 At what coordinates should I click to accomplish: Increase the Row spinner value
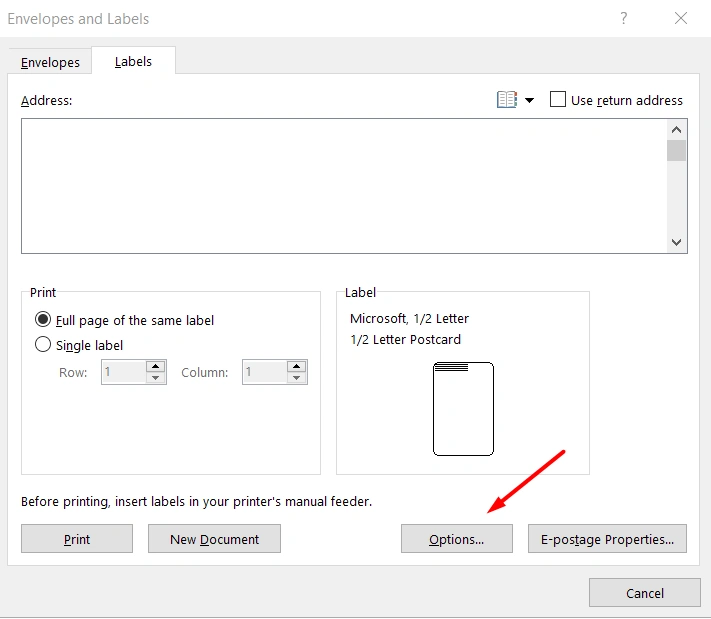(155, 367)
